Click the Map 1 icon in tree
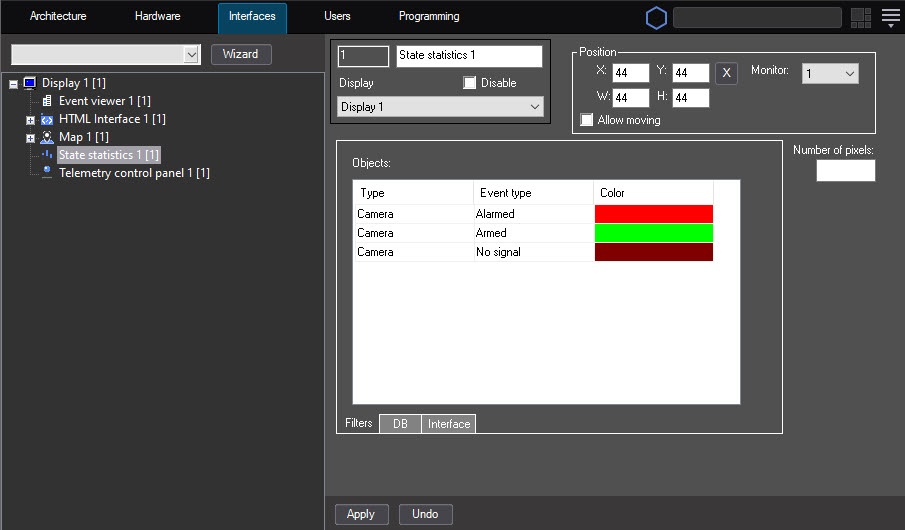The image size is (905, 530). point(47,137)
